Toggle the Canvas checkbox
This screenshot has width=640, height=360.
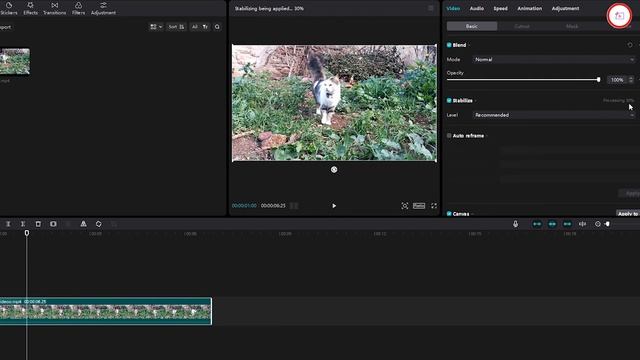(x=449, y=214)
